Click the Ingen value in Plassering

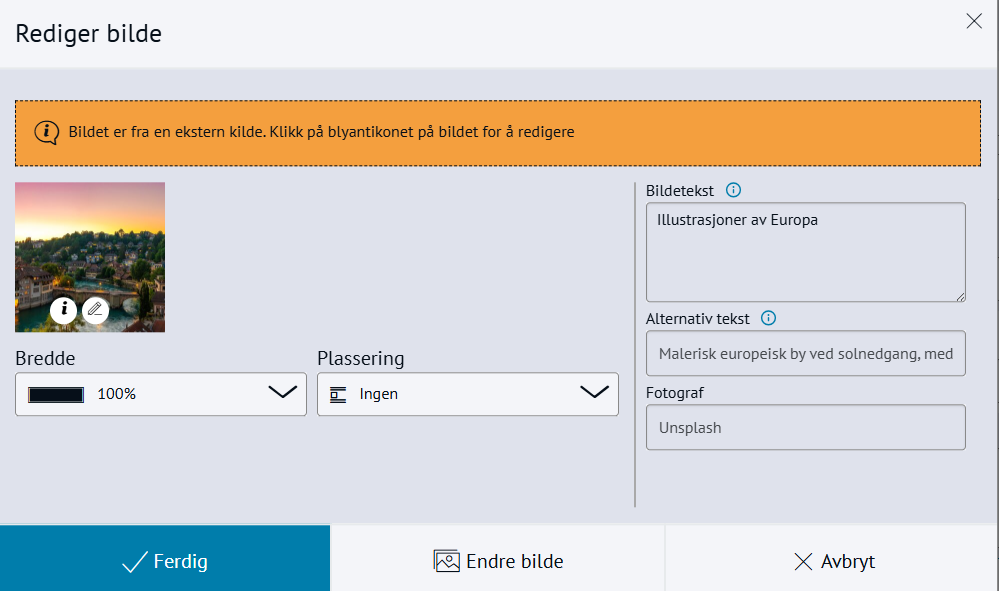pyautogui.click(x=379, y=394)
